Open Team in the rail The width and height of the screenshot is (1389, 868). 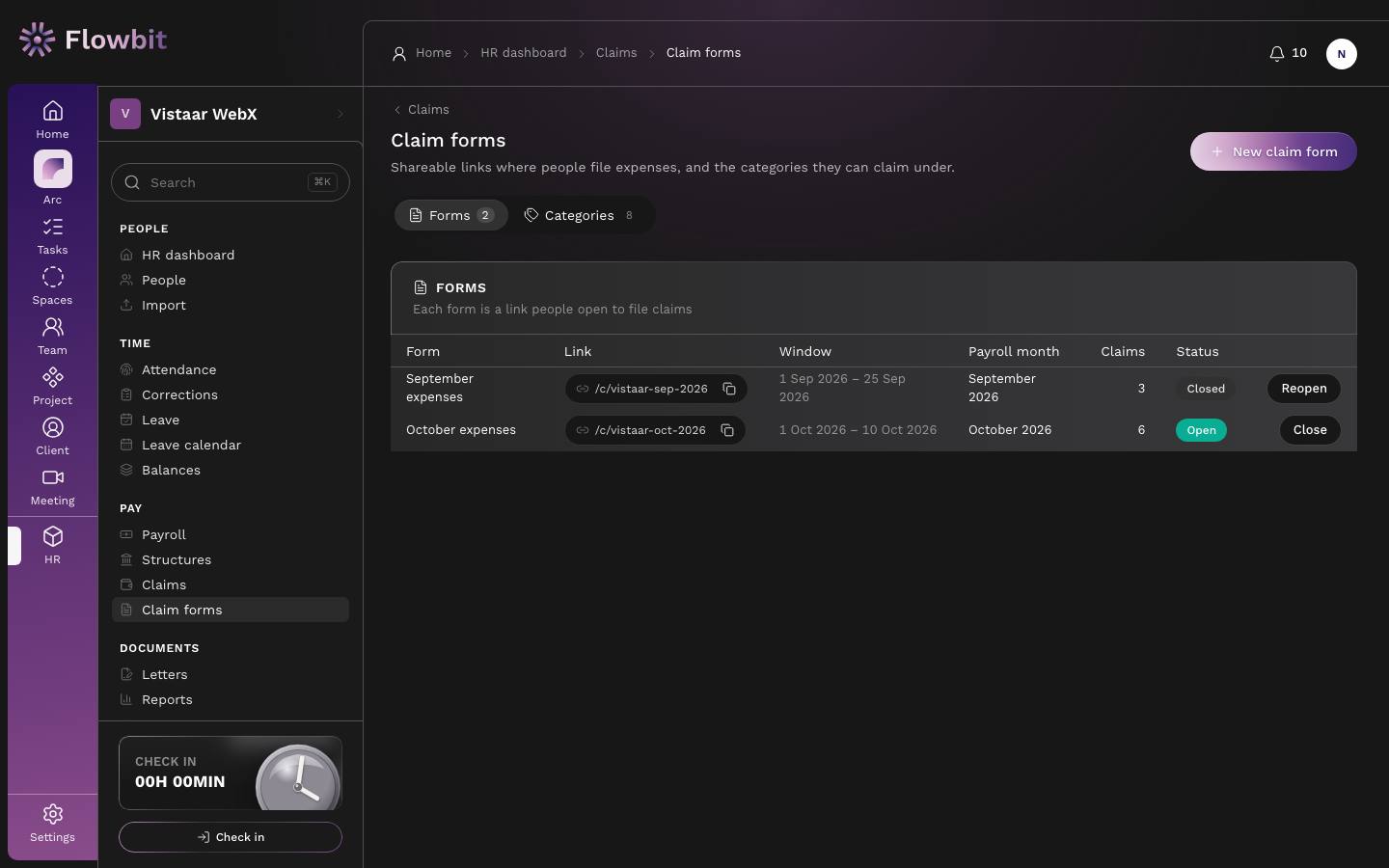pyautogui.click(x=52, y=337)
